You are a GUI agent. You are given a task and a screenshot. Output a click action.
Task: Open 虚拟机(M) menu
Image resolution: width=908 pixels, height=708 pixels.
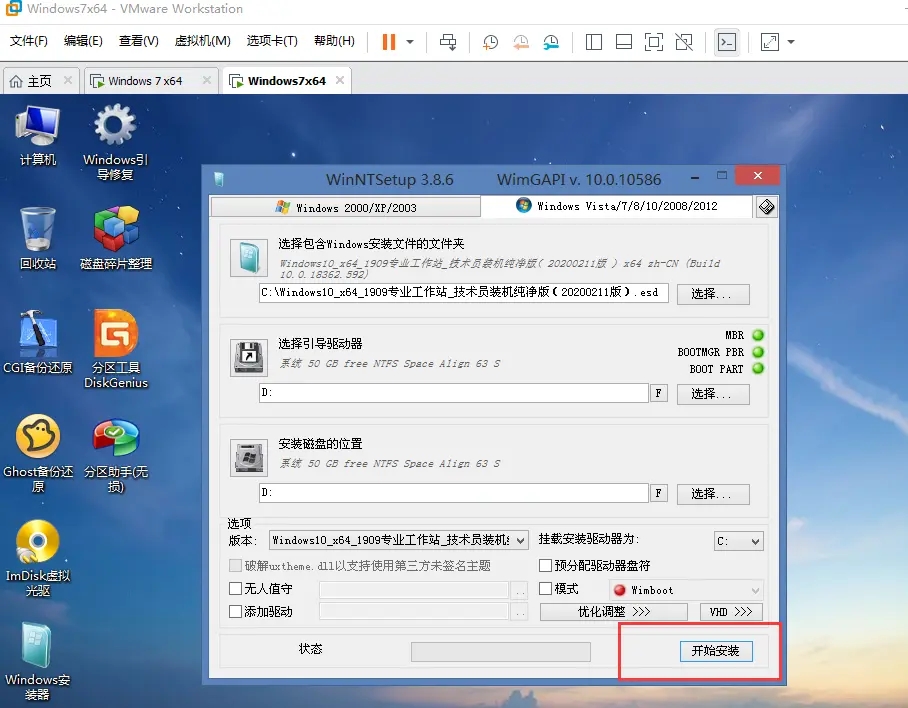click(203, 41)
